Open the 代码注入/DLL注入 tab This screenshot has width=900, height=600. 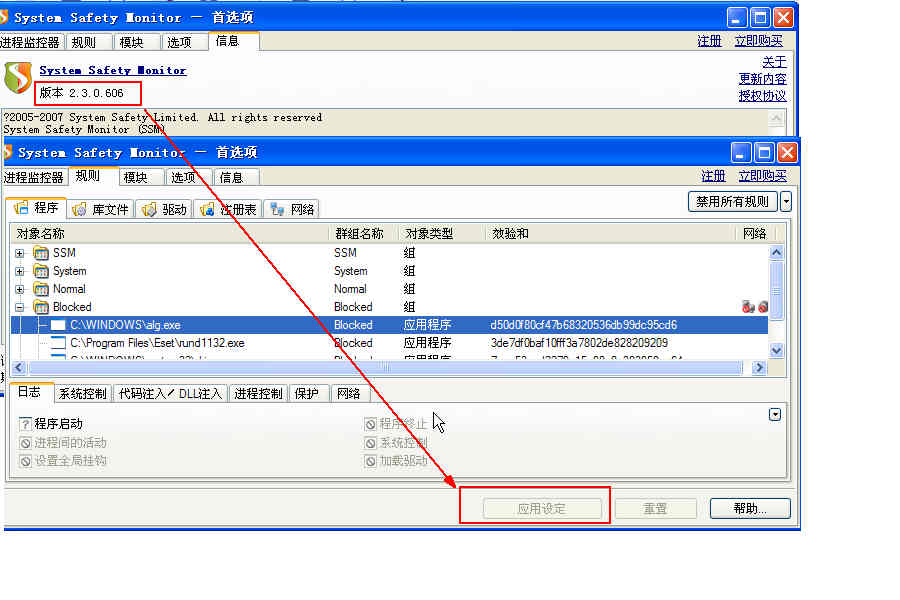pos(170,393)
